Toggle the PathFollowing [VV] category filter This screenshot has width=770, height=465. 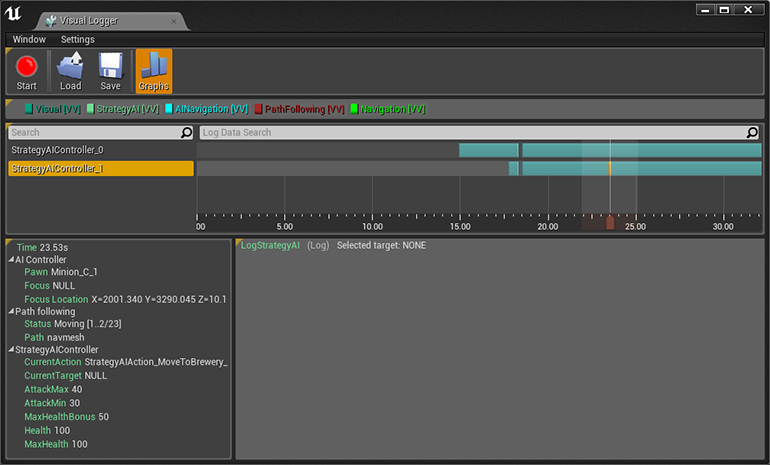300,109
